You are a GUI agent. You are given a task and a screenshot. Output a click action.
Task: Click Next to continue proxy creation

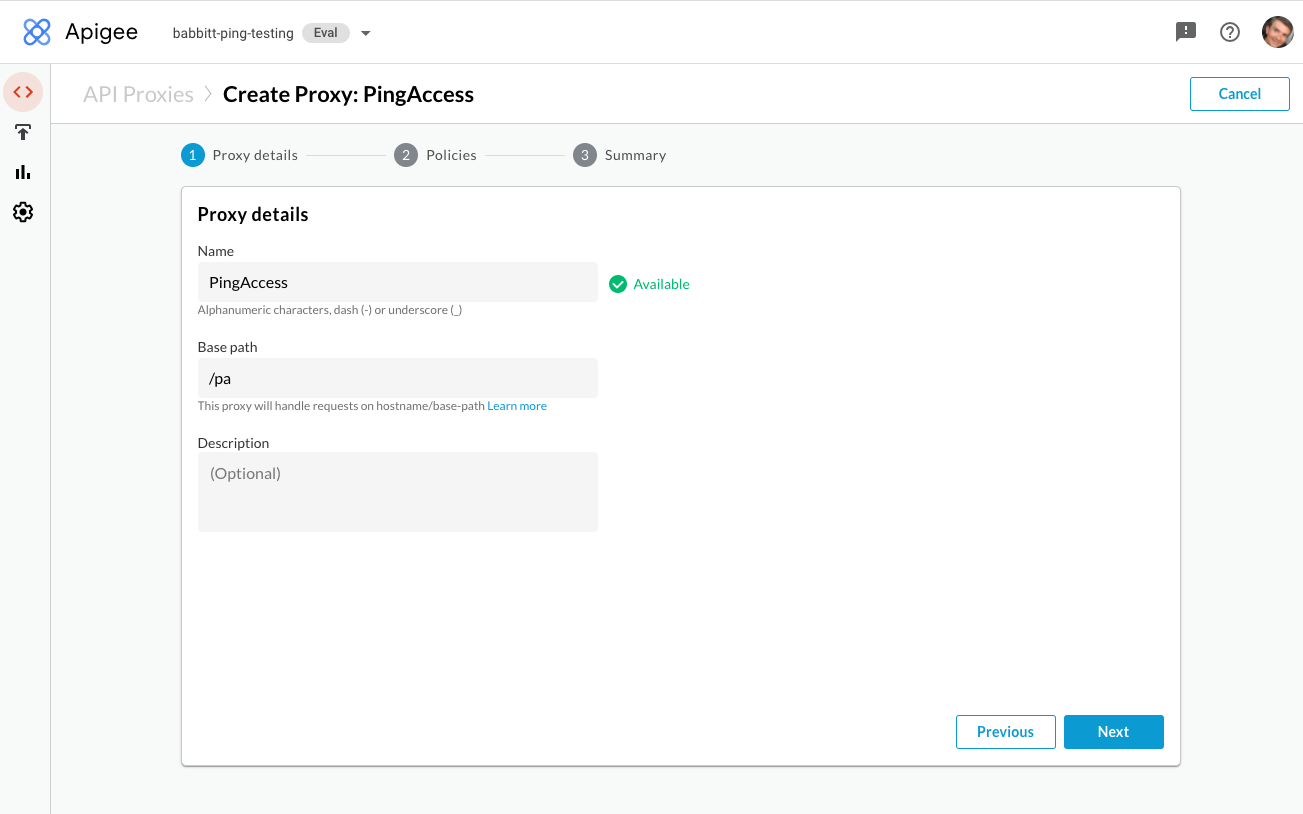(1113, 731)
